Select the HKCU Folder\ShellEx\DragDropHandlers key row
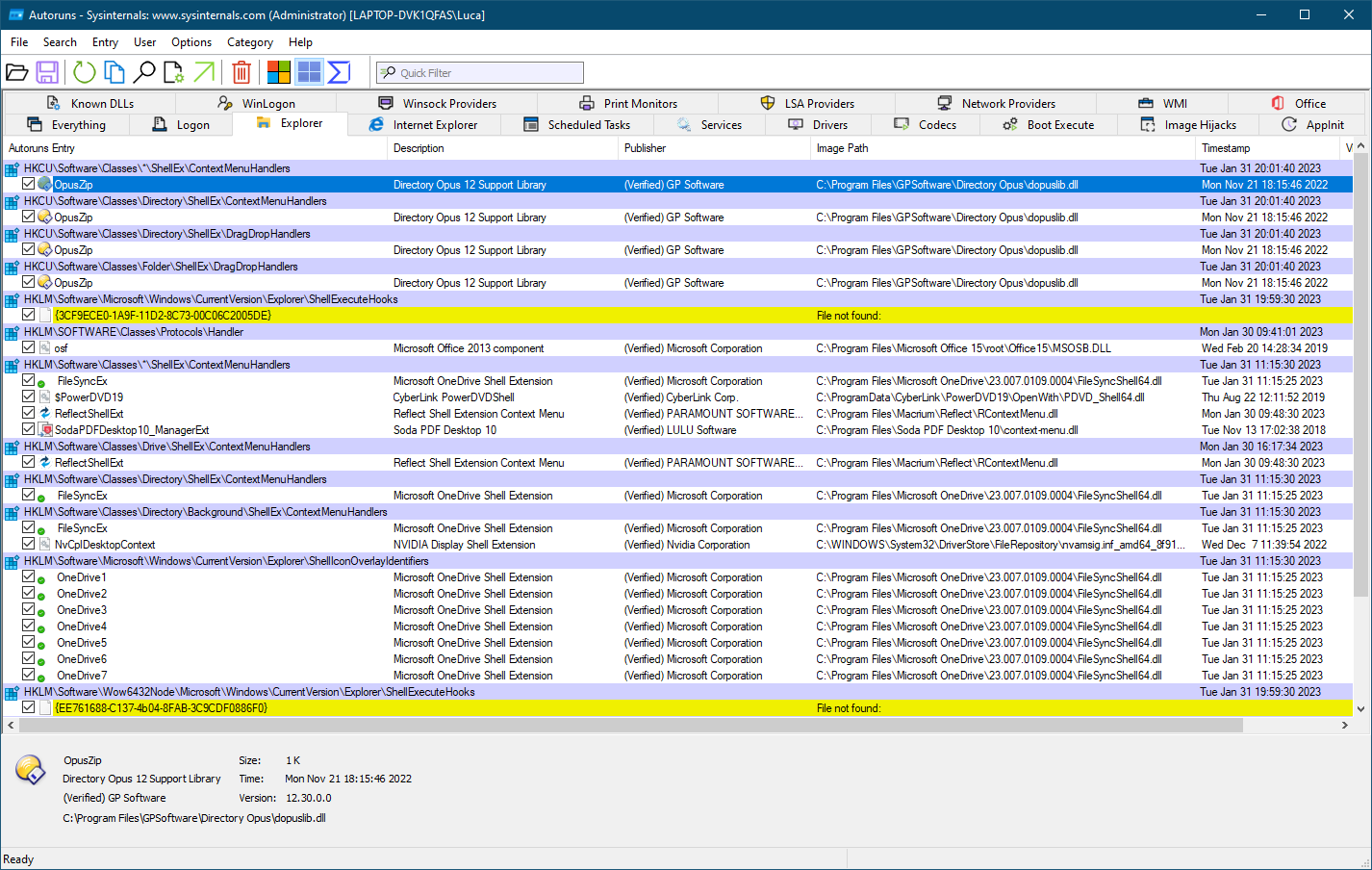This screenshot has width=1372, height=870. point(678,267)
